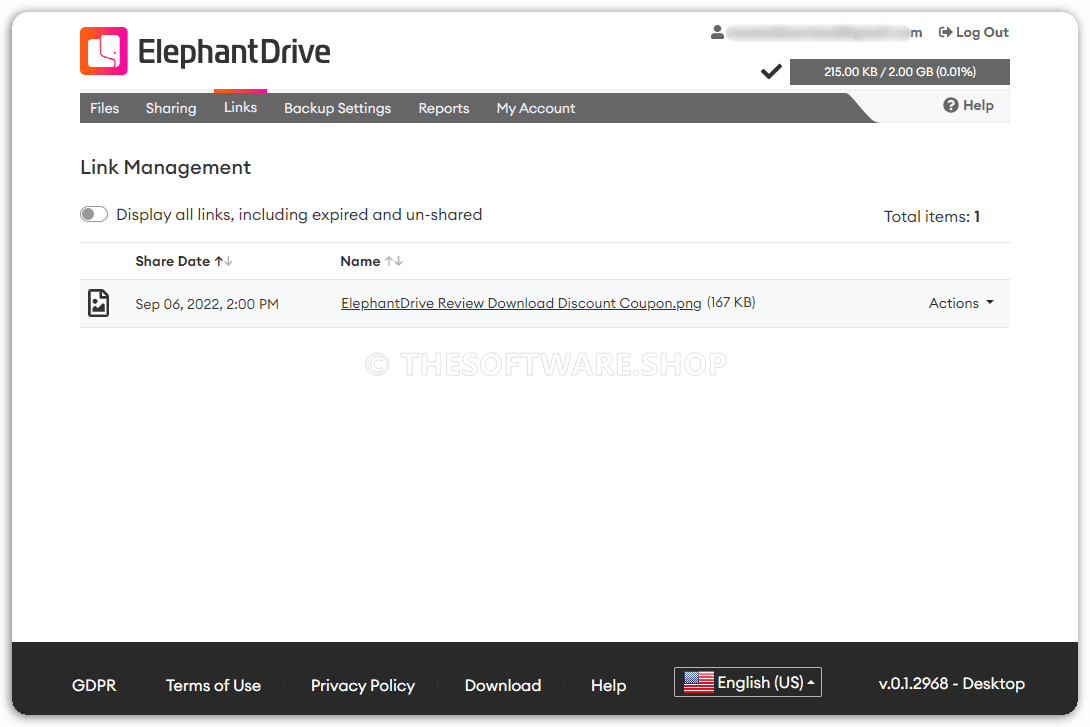Switch to Backup Settings tab
1090x727 pixels.
[337, 108]
